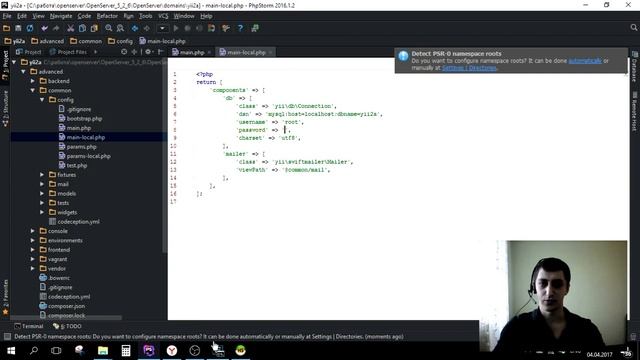Image resolution: width=640 pixels, height=360 pixels.
Task: Click the Cut scissors icon
Action: pyautogui.click(x=71, y=28)
